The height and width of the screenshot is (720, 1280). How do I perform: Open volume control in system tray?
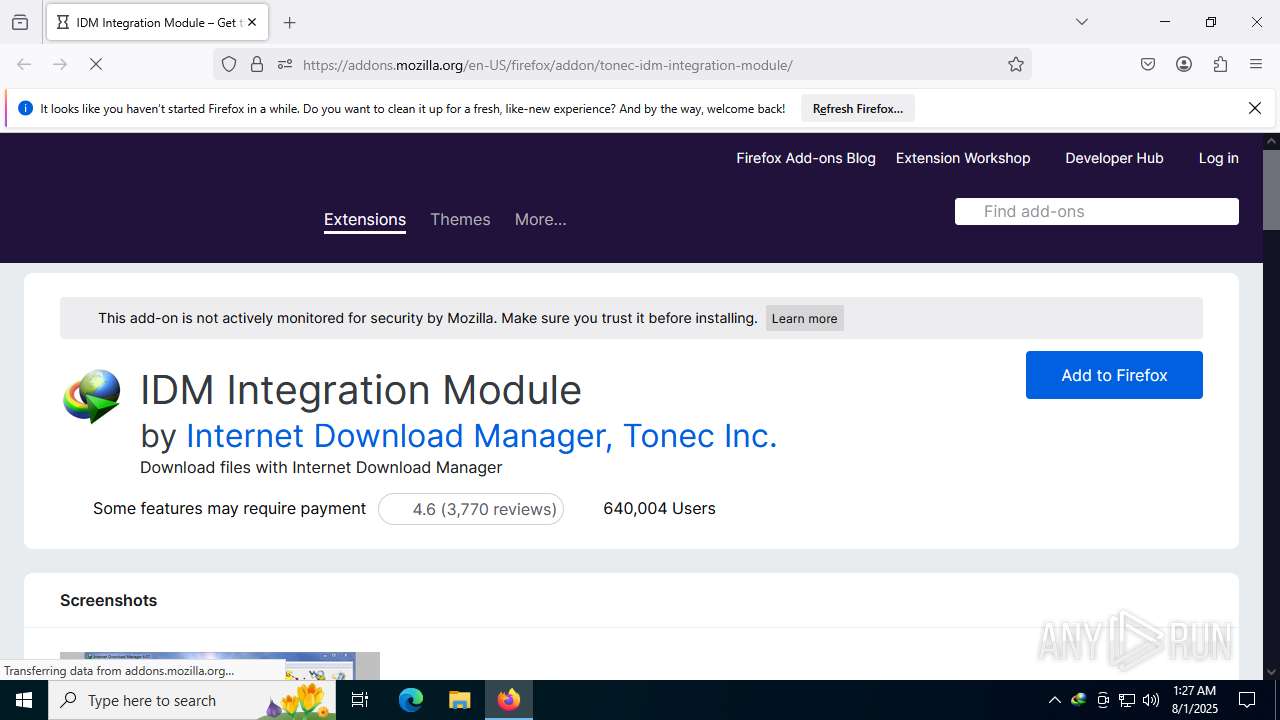click(1151, 700)
